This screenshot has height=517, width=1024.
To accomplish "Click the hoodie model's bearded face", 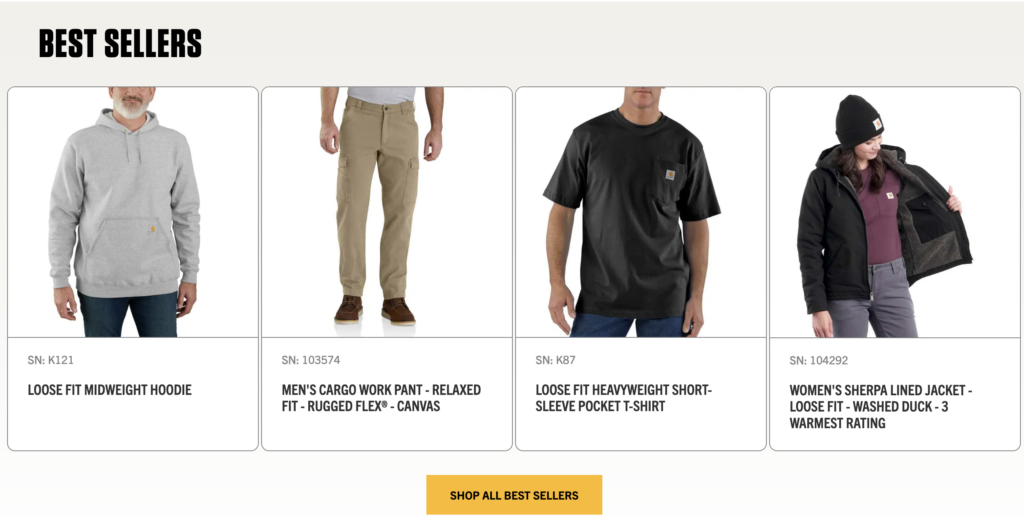I will tap(131, 102).
